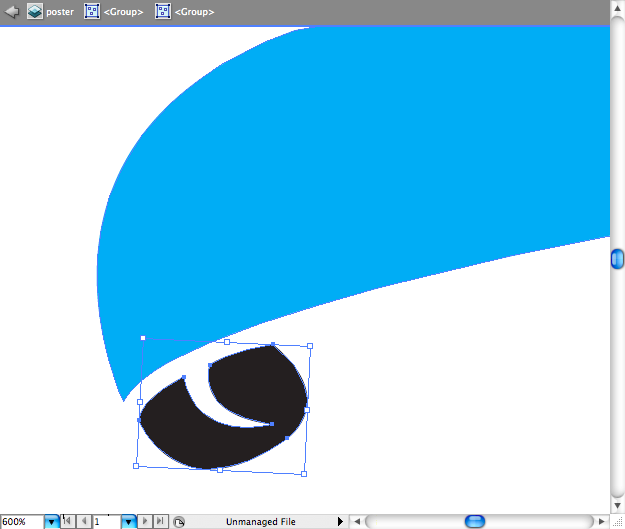625x529 pixels.
Task: Open the status bar popup arrow
Action: click(340, 521)
